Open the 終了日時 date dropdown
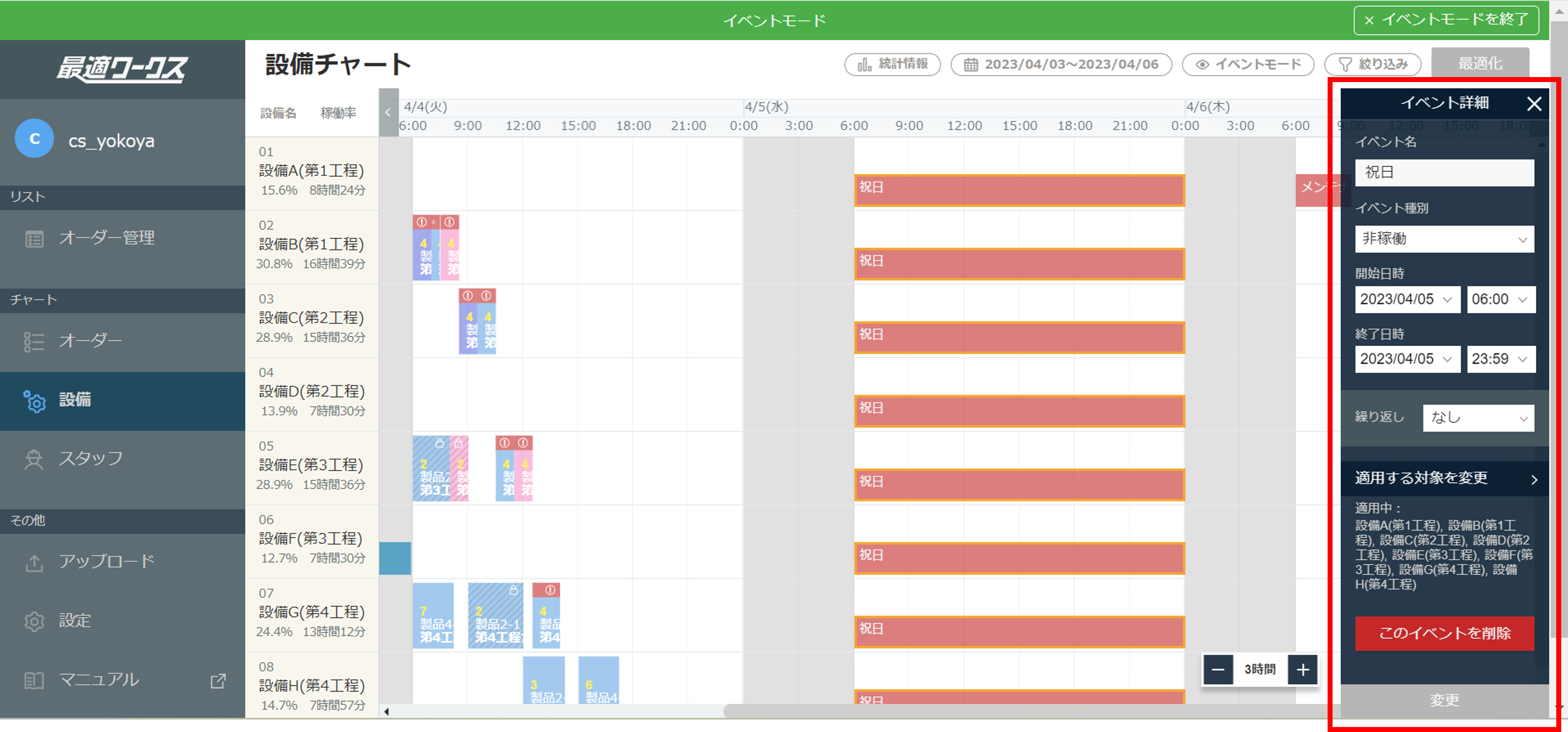 pyautogui.click(x=1407, y=359)
